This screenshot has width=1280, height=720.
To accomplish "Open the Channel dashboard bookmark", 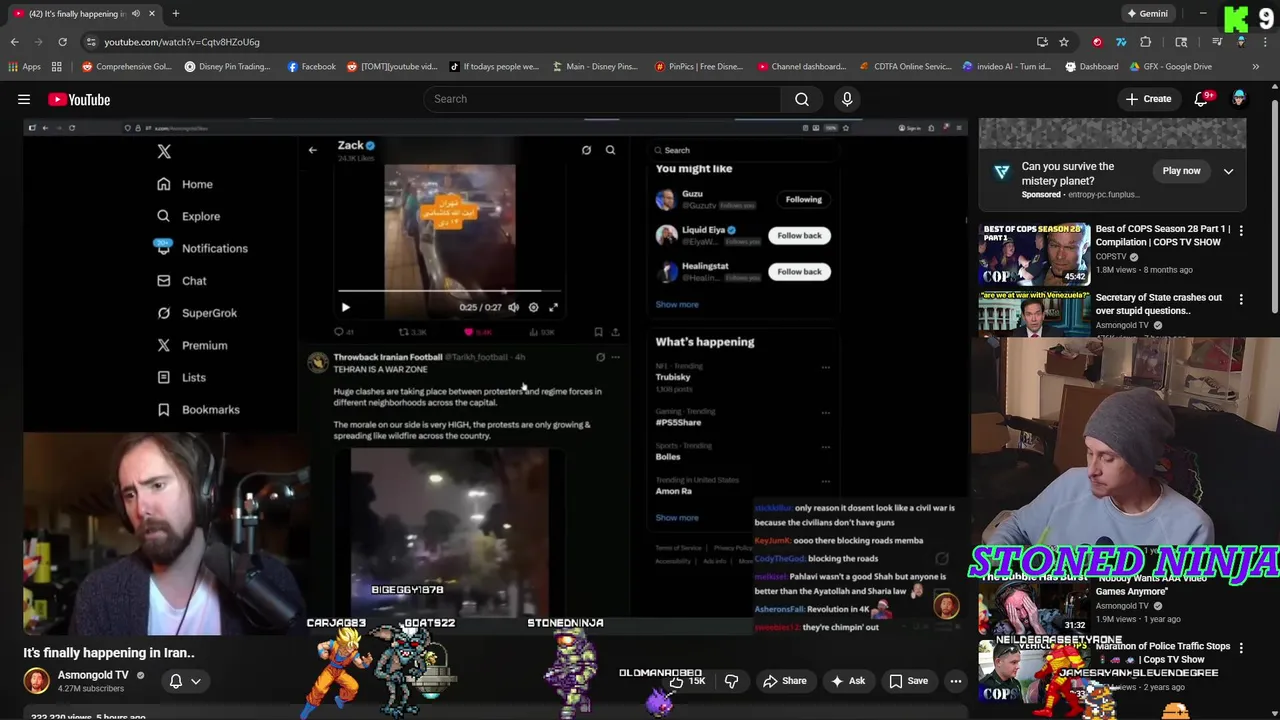I will tap(801, 67).
